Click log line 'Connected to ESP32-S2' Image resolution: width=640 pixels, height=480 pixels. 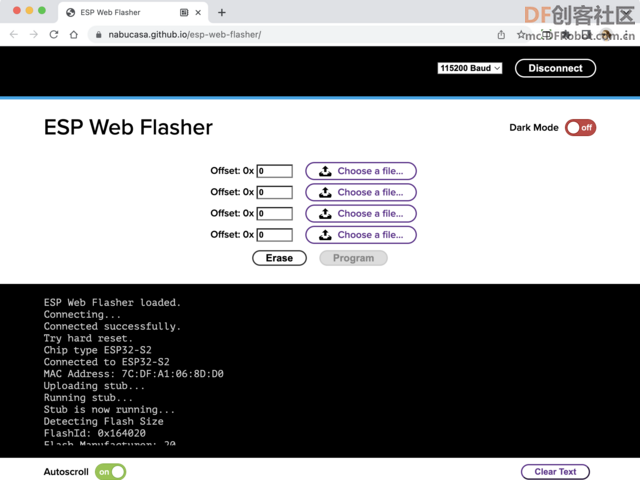[x=107, y=362]
